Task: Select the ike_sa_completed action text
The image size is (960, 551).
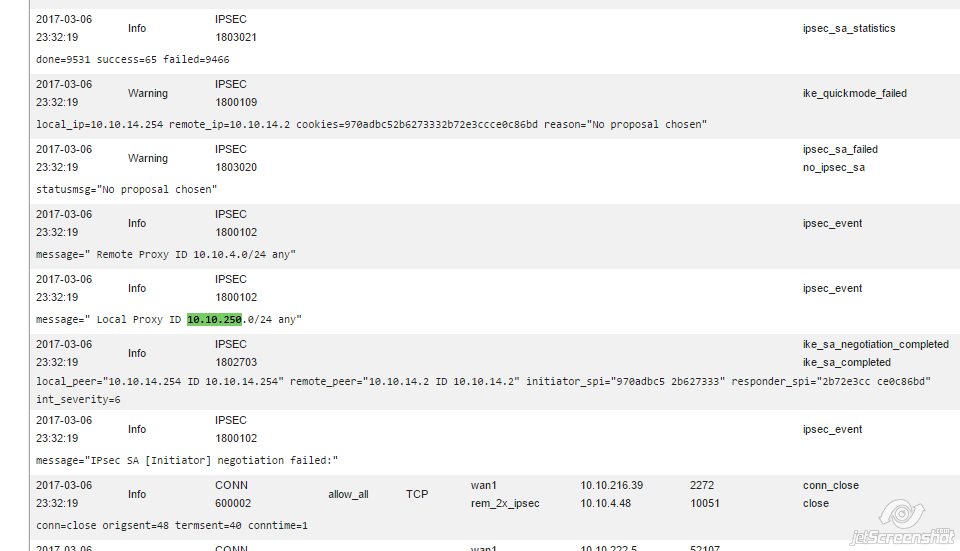Action: 846,362
